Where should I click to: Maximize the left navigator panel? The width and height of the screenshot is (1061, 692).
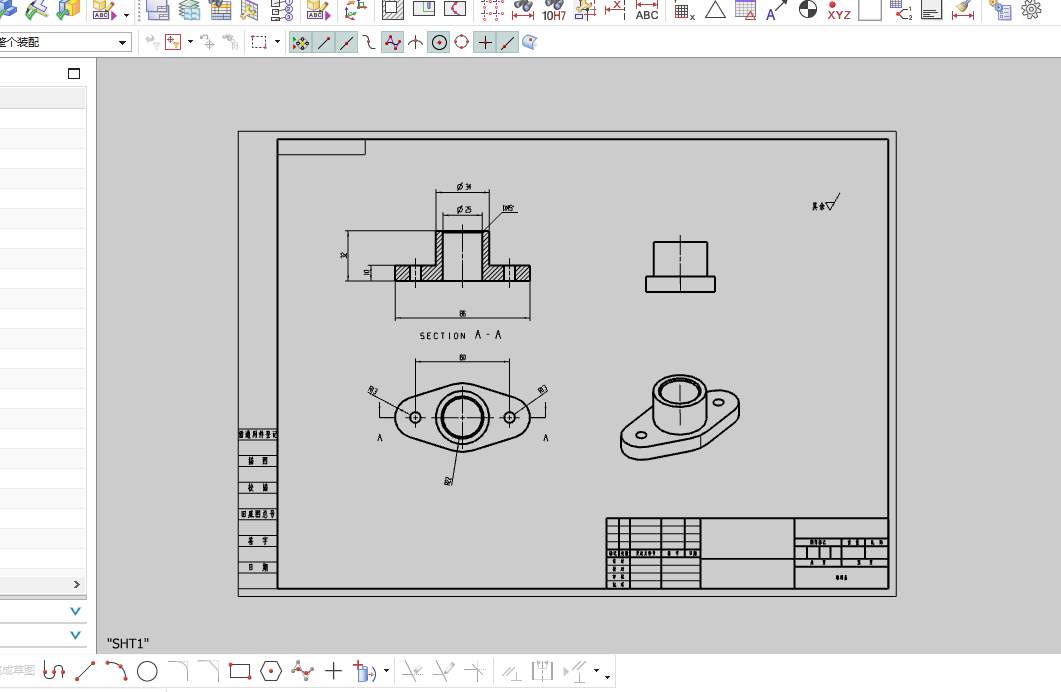tap(74, 74)
